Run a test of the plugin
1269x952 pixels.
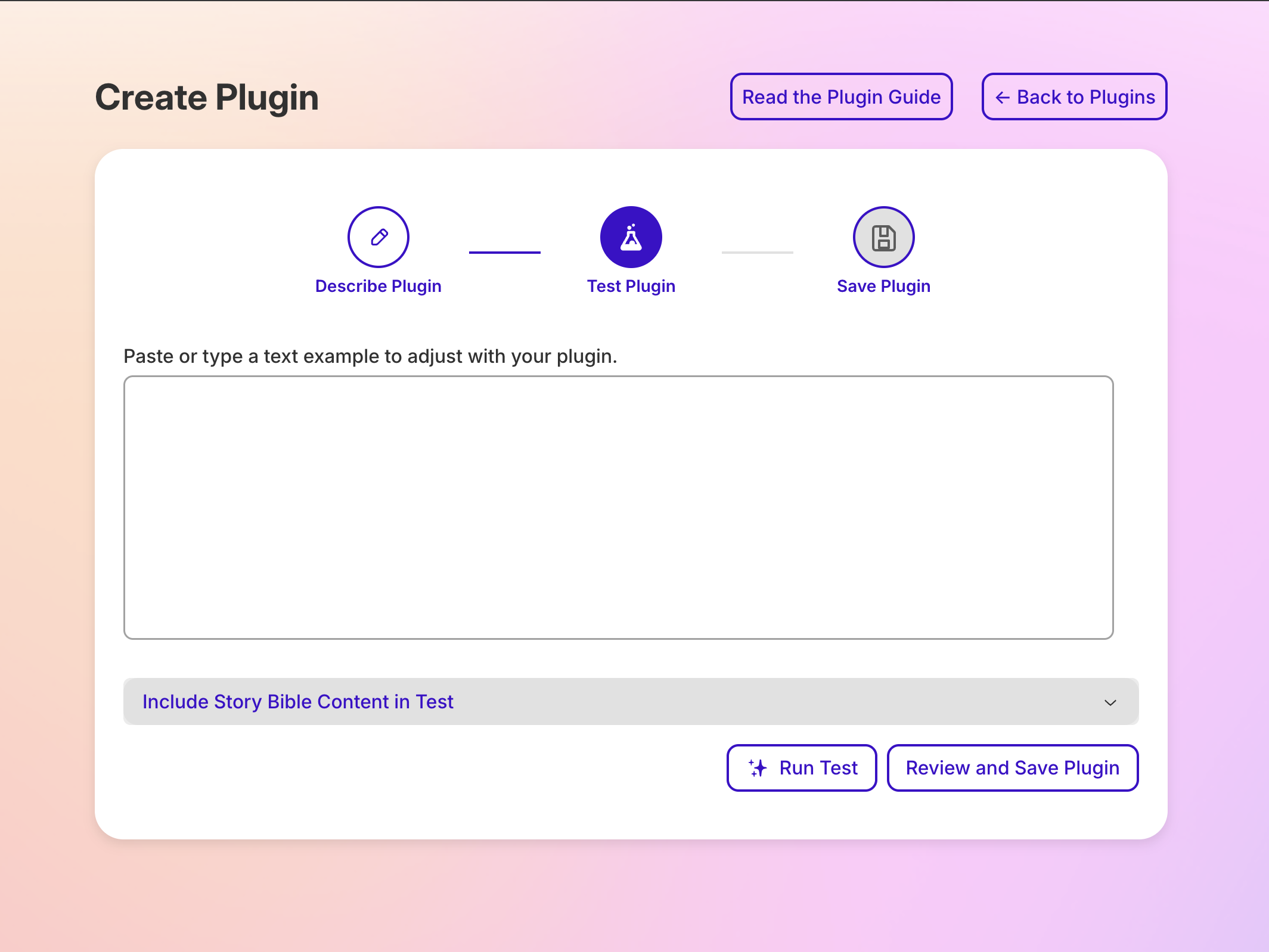click(802, 768)
